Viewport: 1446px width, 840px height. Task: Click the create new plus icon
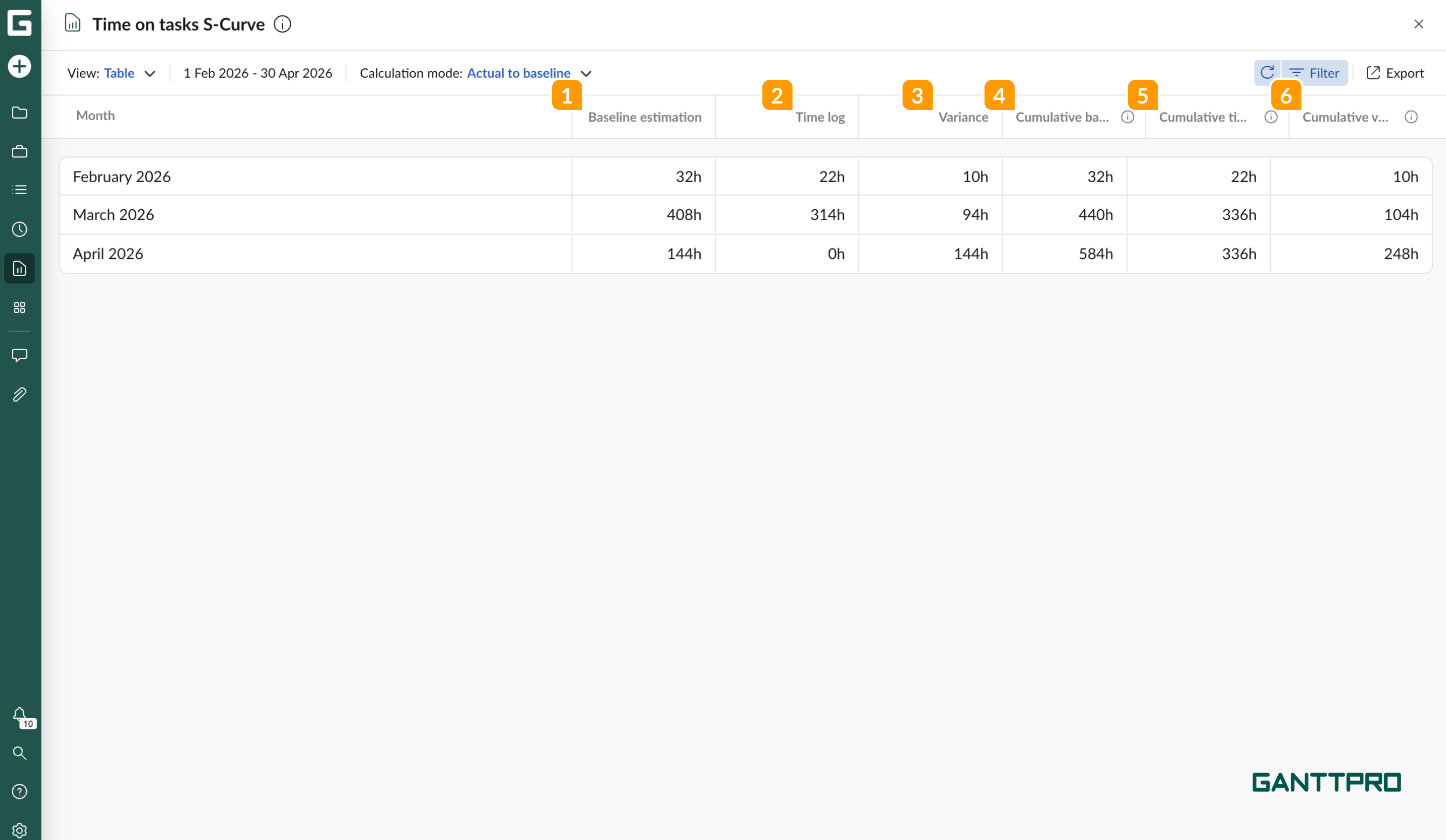coord(19,66)
